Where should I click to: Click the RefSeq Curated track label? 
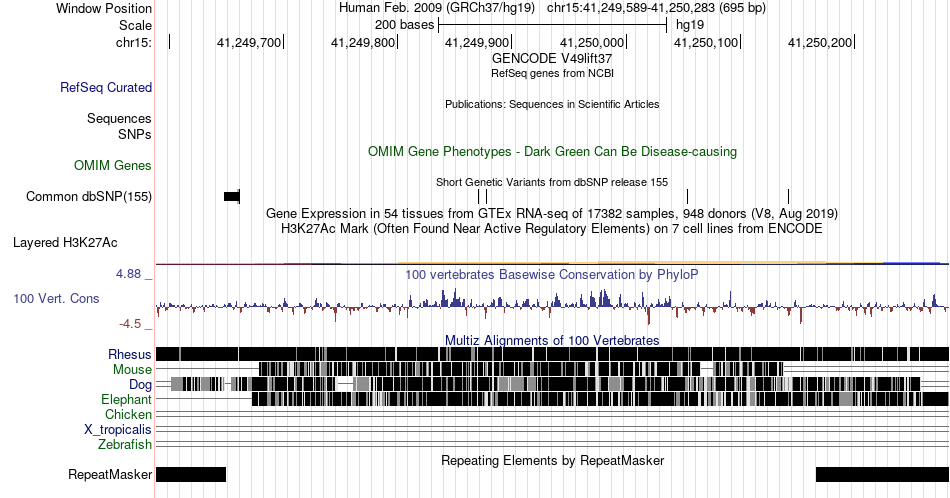(x=106, y=87)
